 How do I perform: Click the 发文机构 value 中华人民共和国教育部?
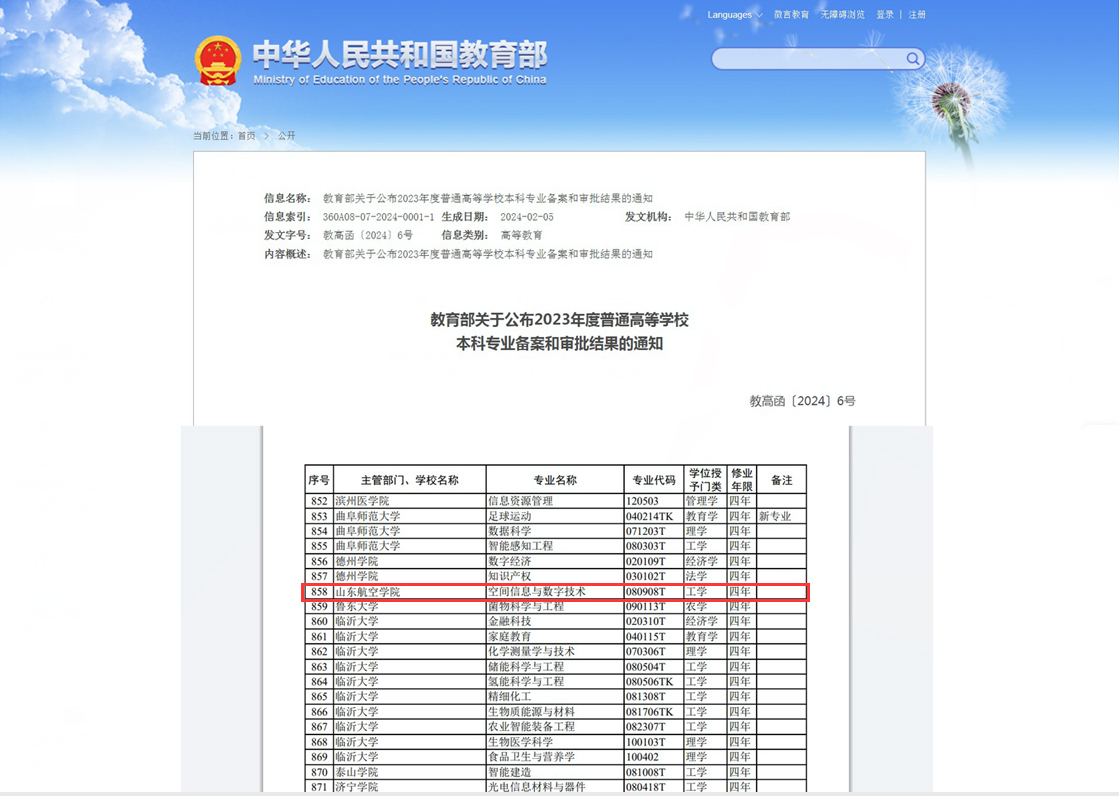(737, 216)
